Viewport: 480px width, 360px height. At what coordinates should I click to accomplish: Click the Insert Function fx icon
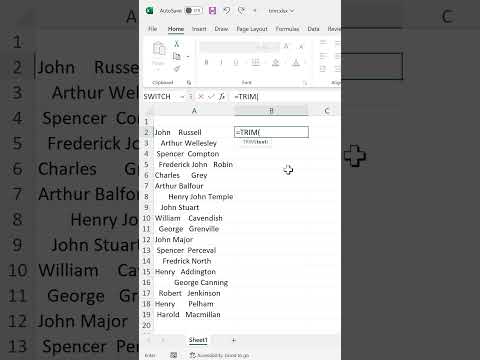(222, 97)
